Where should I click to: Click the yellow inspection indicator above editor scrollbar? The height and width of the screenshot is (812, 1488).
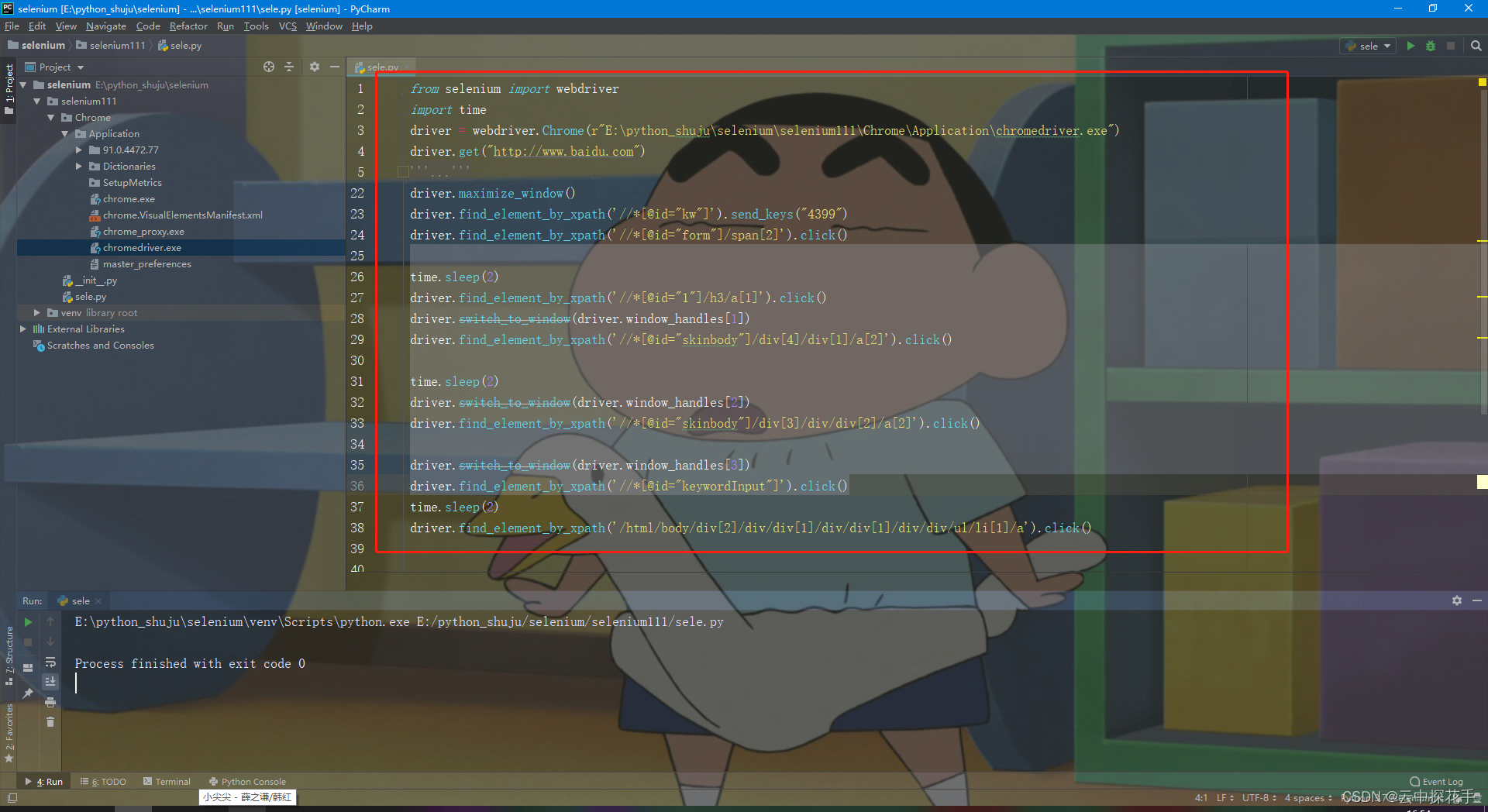(x=1482, y=82)
